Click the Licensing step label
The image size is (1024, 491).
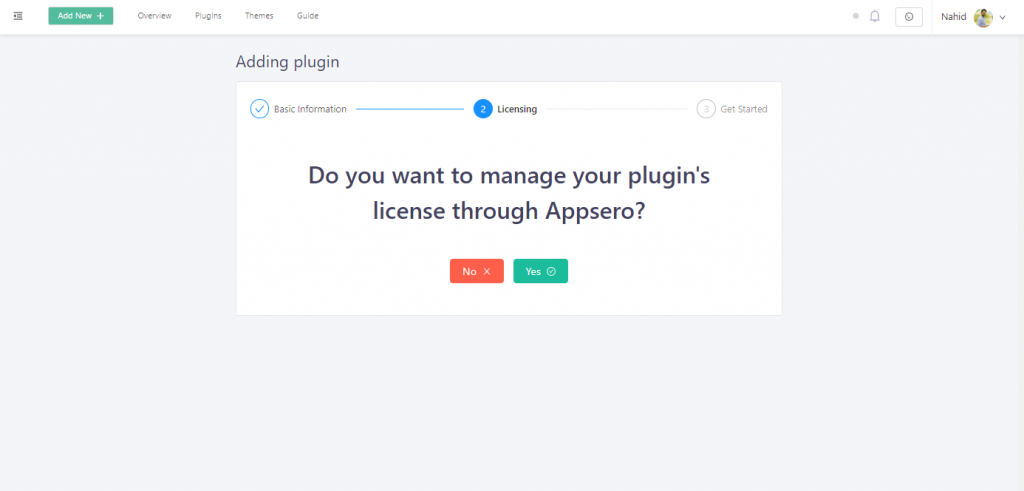click(517, 109)
